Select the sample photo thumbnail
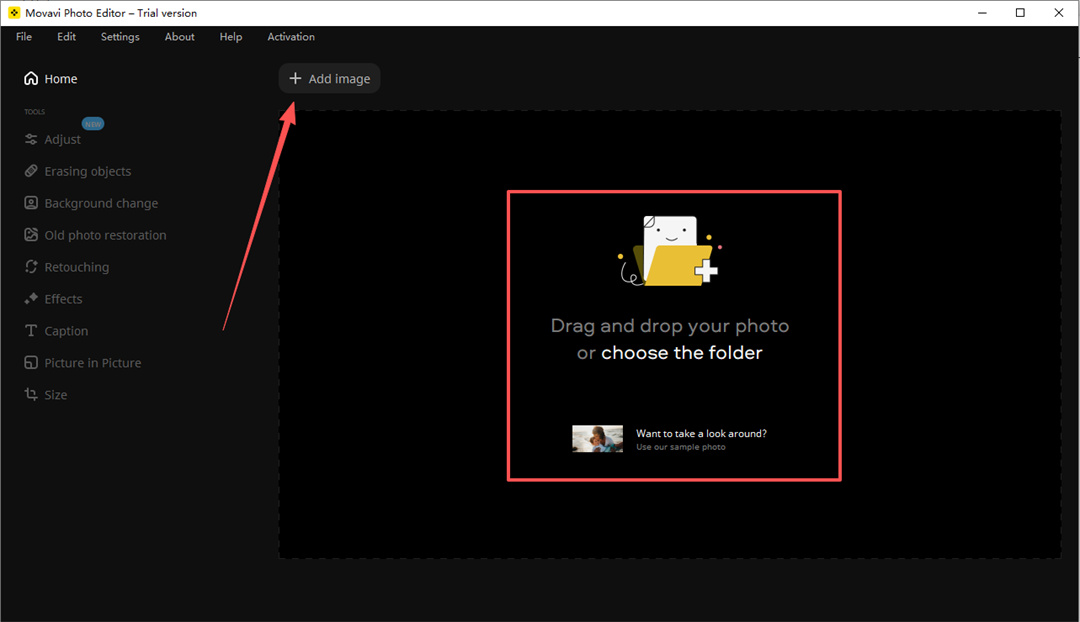Image resolution: width=1080 pixels, height=622 pixels. (597, 439)
